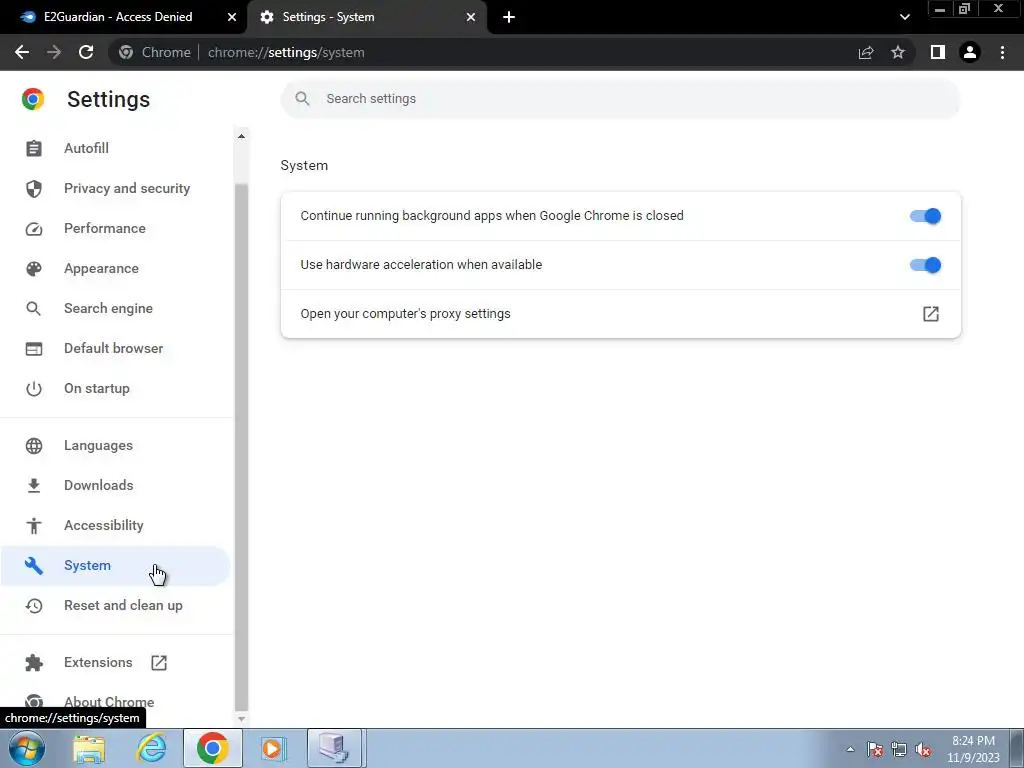The image size is (1024, 768).
Task: Click the On startup power icon
Action: [33, 389]
